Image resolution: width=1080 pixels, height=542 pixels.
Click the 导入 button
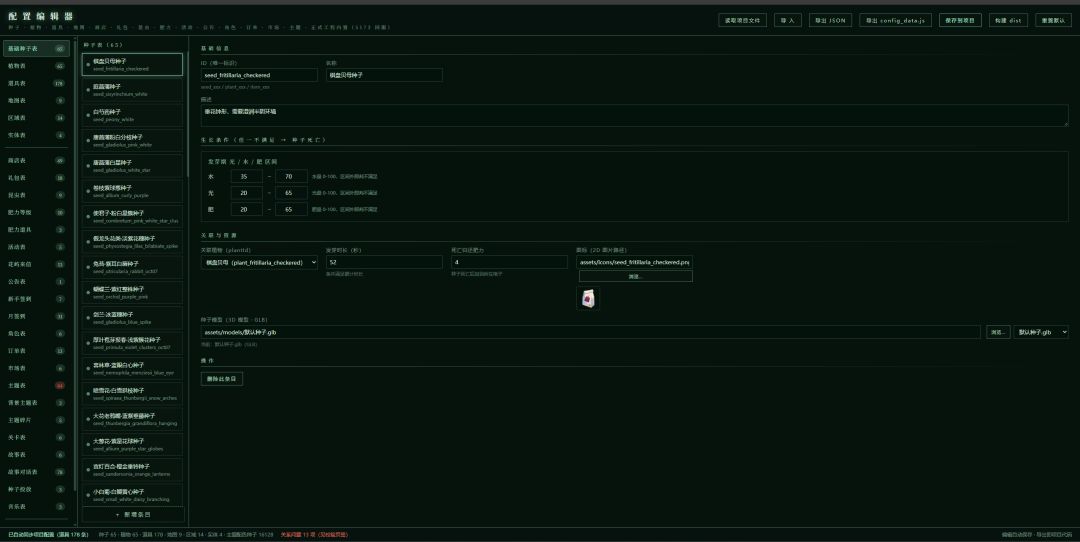(x=787, y=21)
